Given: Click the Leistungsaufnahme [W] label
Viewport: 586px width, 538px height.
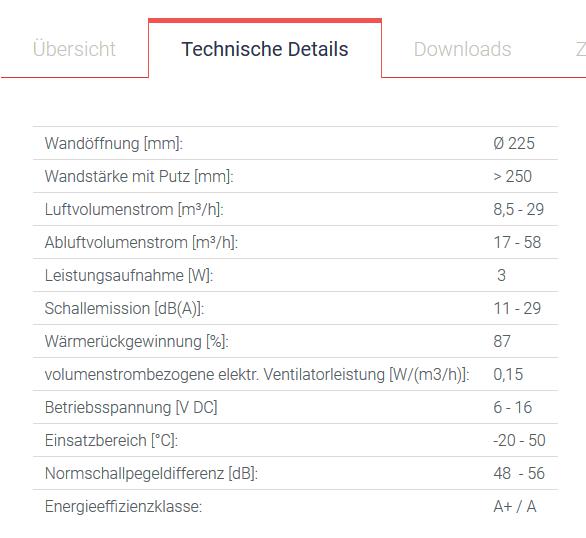Looking at the screenshot, I should click(x=129, y=275).
